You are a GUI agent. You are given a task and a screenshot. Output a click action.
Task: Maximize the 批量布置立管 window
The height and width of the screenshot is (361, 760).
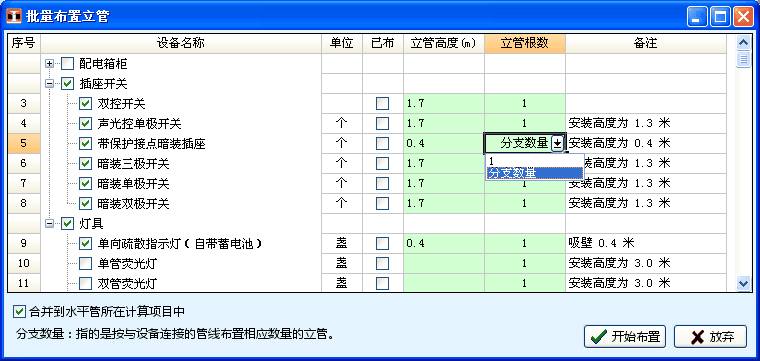[721, 17]
